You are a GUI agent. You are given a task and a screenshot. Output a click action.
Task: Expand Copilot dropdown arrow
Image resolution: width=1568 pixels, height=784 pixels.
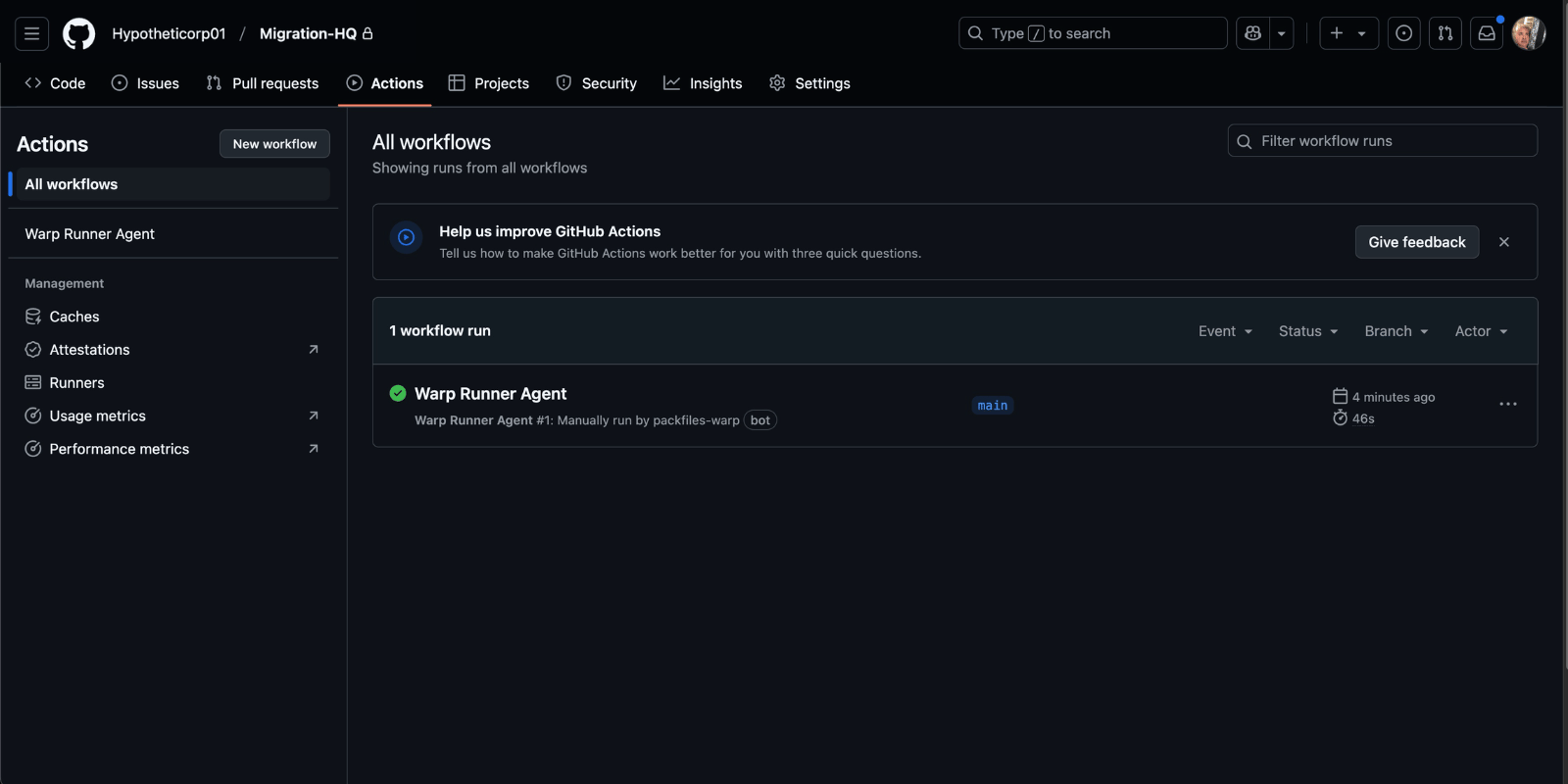point(1281,33)
